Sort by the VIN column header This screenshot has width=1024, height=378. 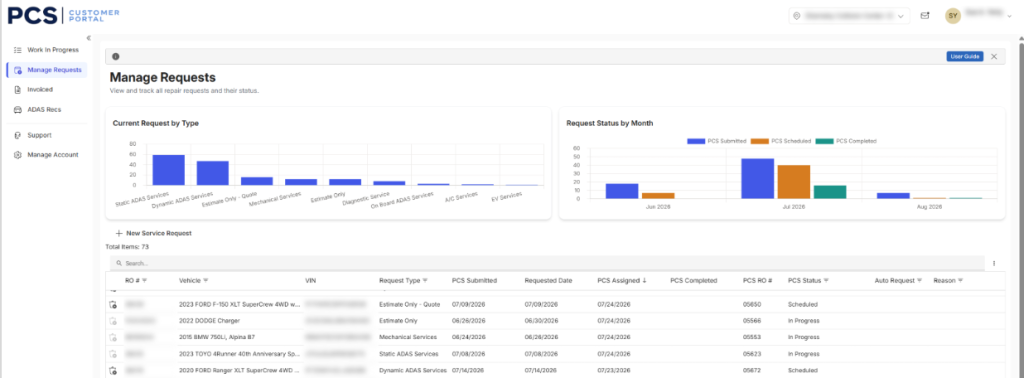(310, 281)
